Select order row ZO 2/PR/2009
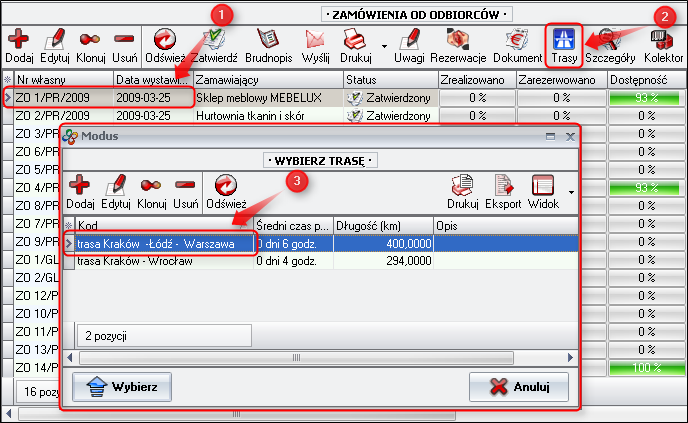 point(60,115)
